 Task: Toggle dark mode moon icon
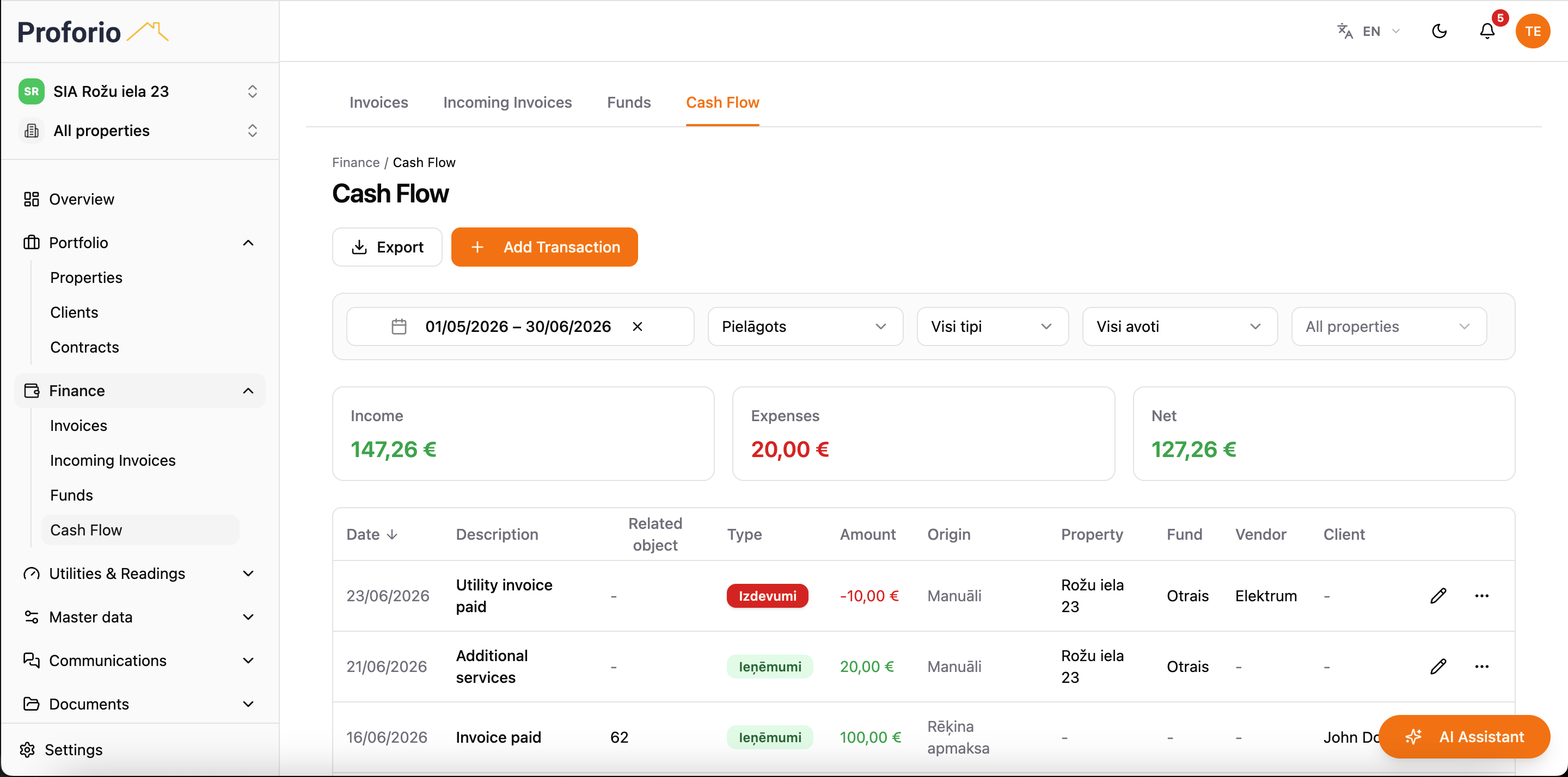tap(1439, 31)
